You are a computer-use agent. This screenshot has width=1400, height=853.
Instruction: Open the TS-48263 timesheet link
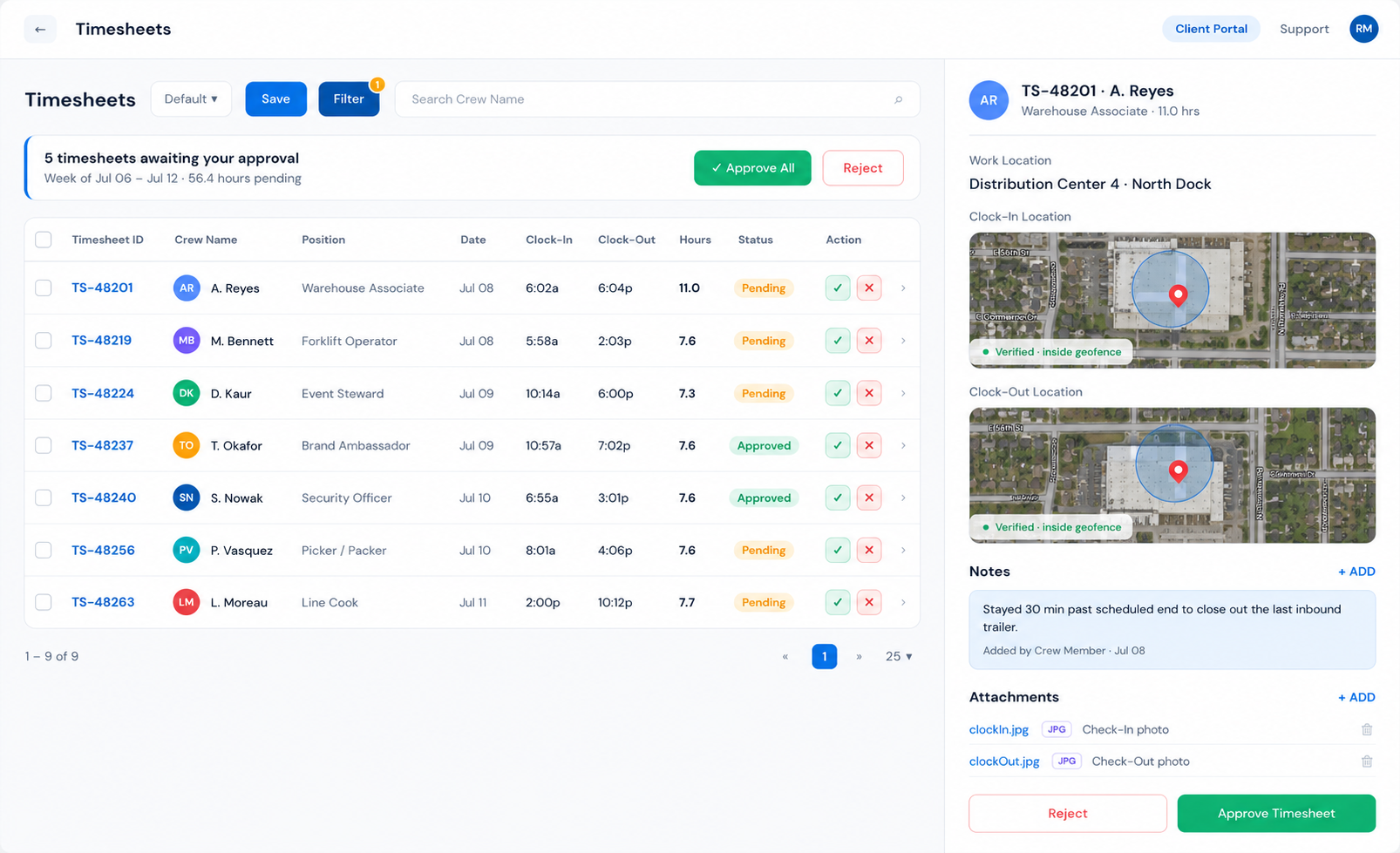coord(103,602)
